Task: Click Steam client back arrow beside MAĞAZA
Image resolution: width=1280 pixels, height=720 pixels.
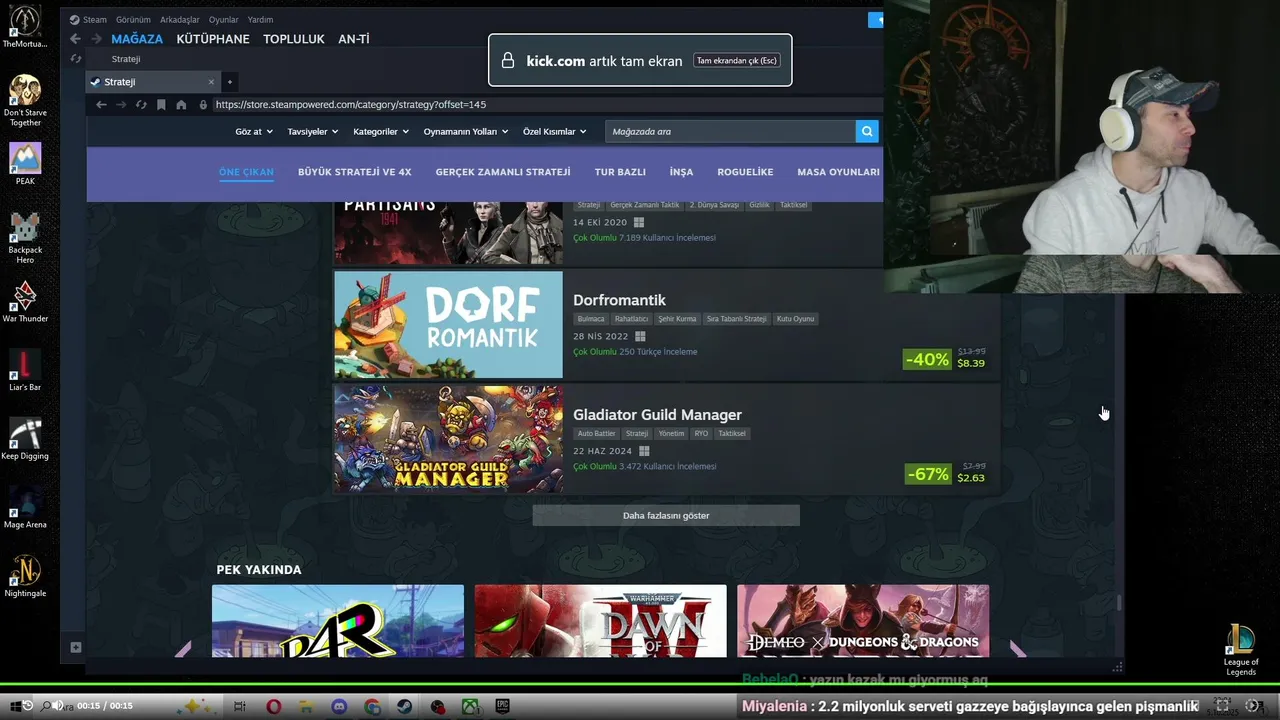Action: [75, 39]
